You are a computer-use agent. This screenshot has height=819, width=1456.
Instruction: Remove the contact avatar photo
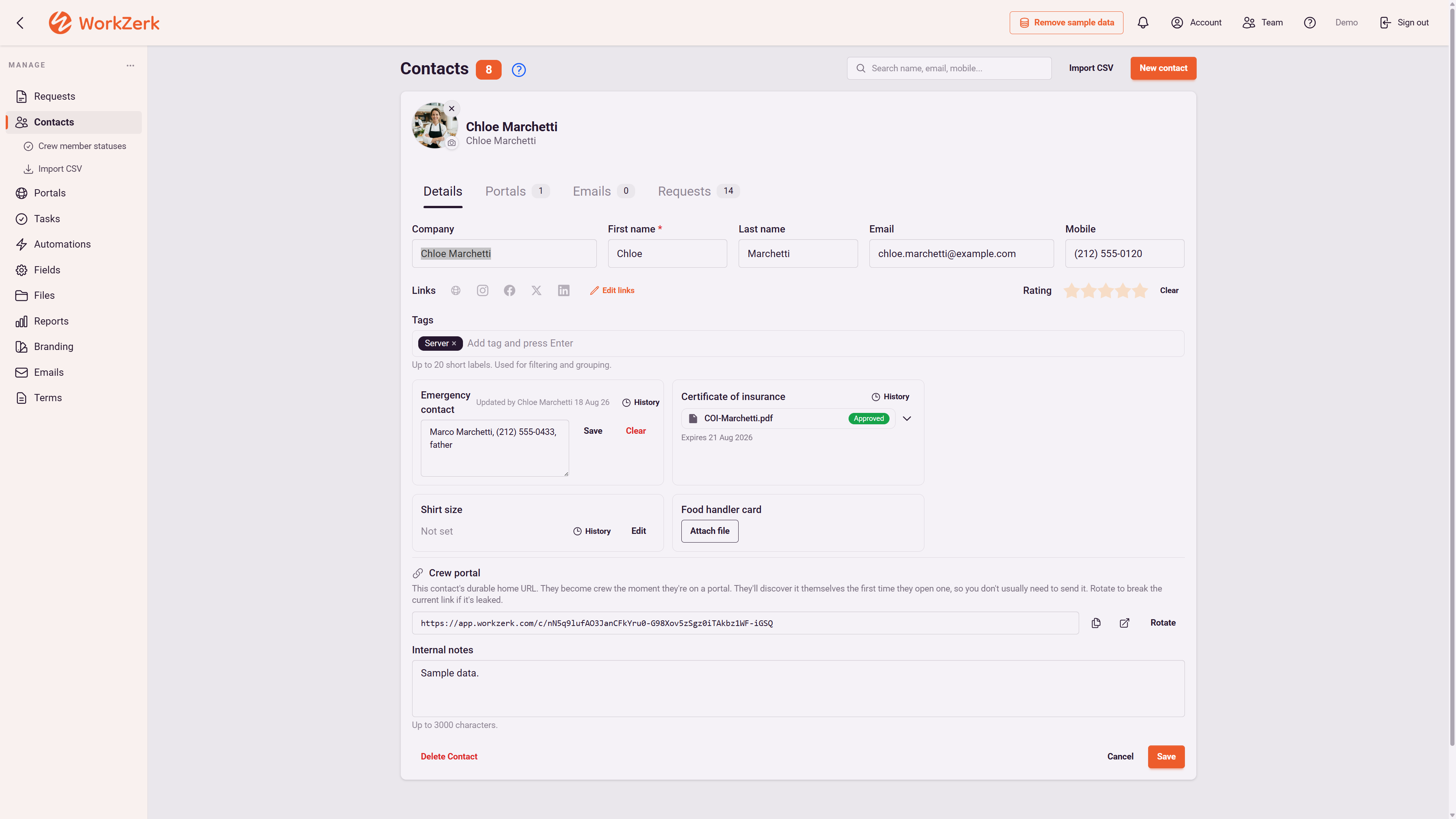pyautogui.click(x=452, y=108)
